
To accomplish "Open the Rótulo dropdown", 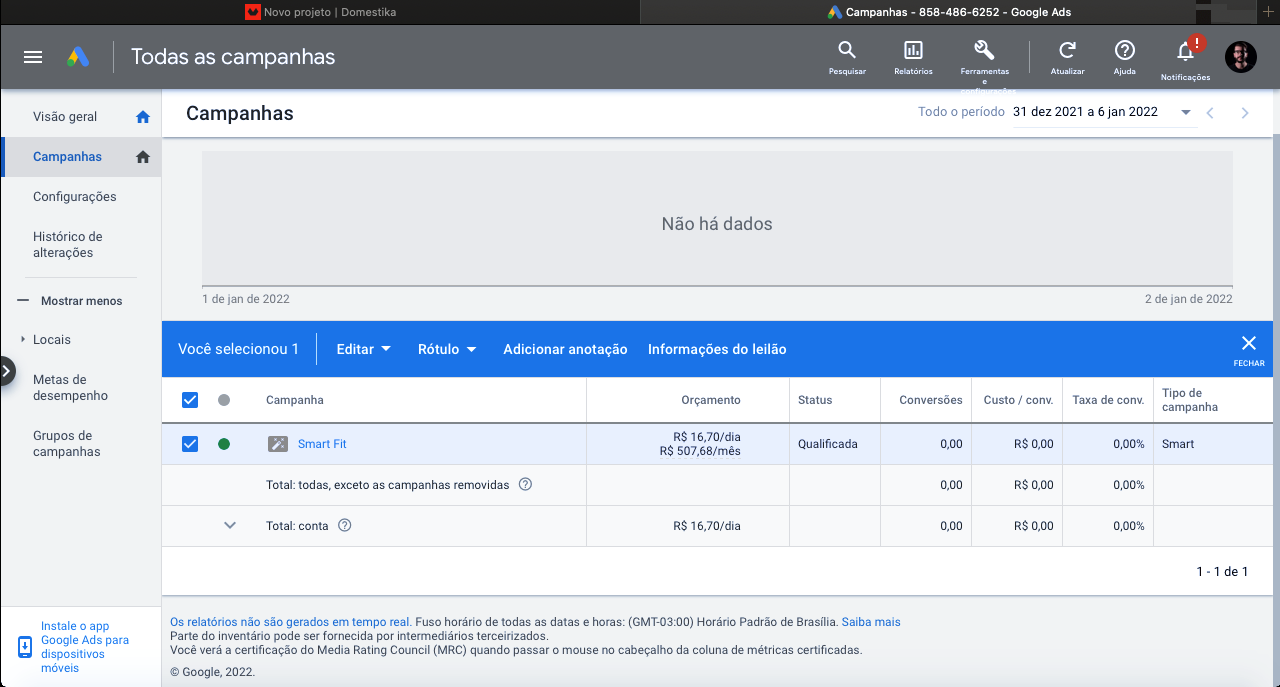I will point(447,349).
